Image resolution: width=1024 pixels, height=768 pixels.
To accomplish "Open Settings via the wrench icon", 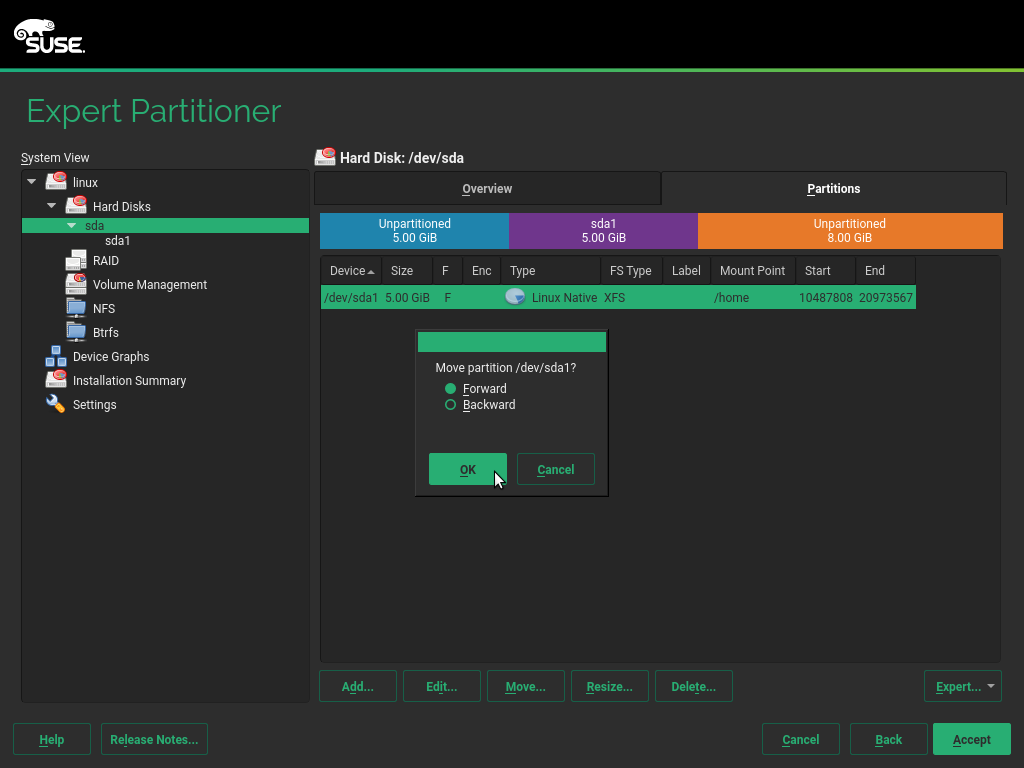I will 56,404.
